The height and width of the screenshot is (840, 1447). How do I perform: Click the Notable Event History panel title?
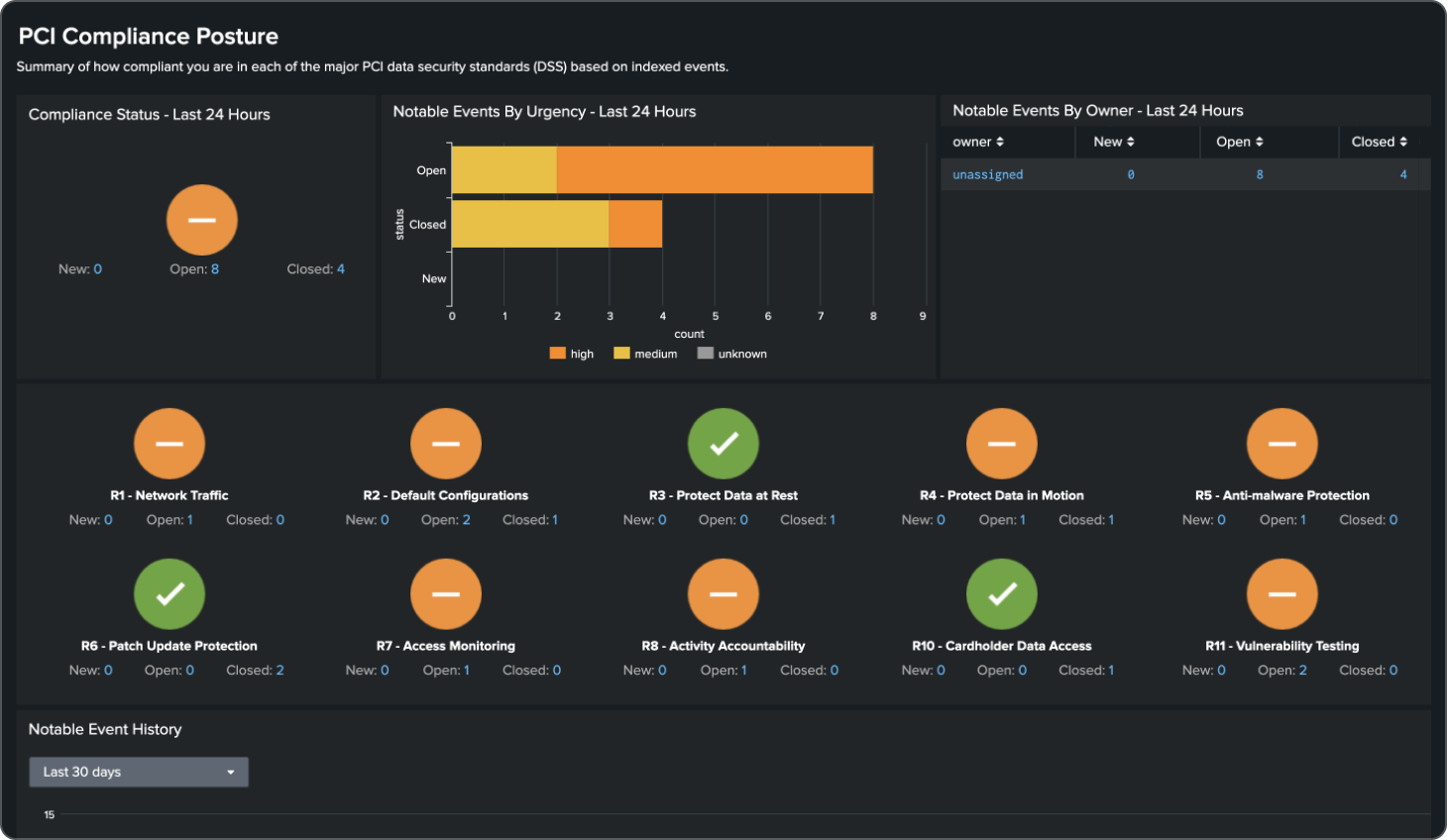(105, 729)
